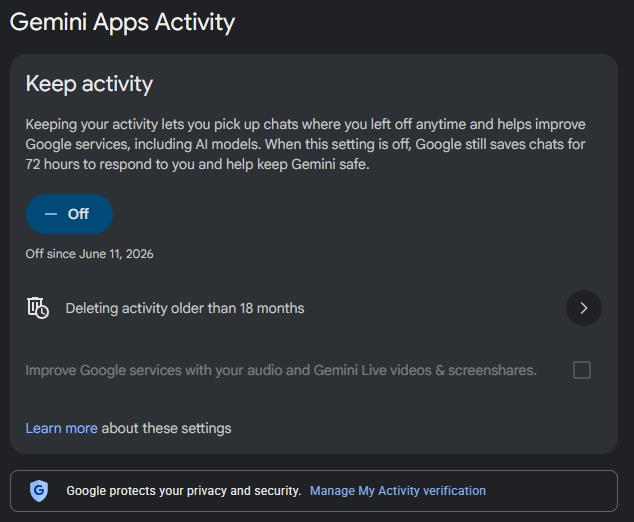Click the Off button for Keep activity
The width and height of the screenshot is (634, 522).
(x=69, y=214)
